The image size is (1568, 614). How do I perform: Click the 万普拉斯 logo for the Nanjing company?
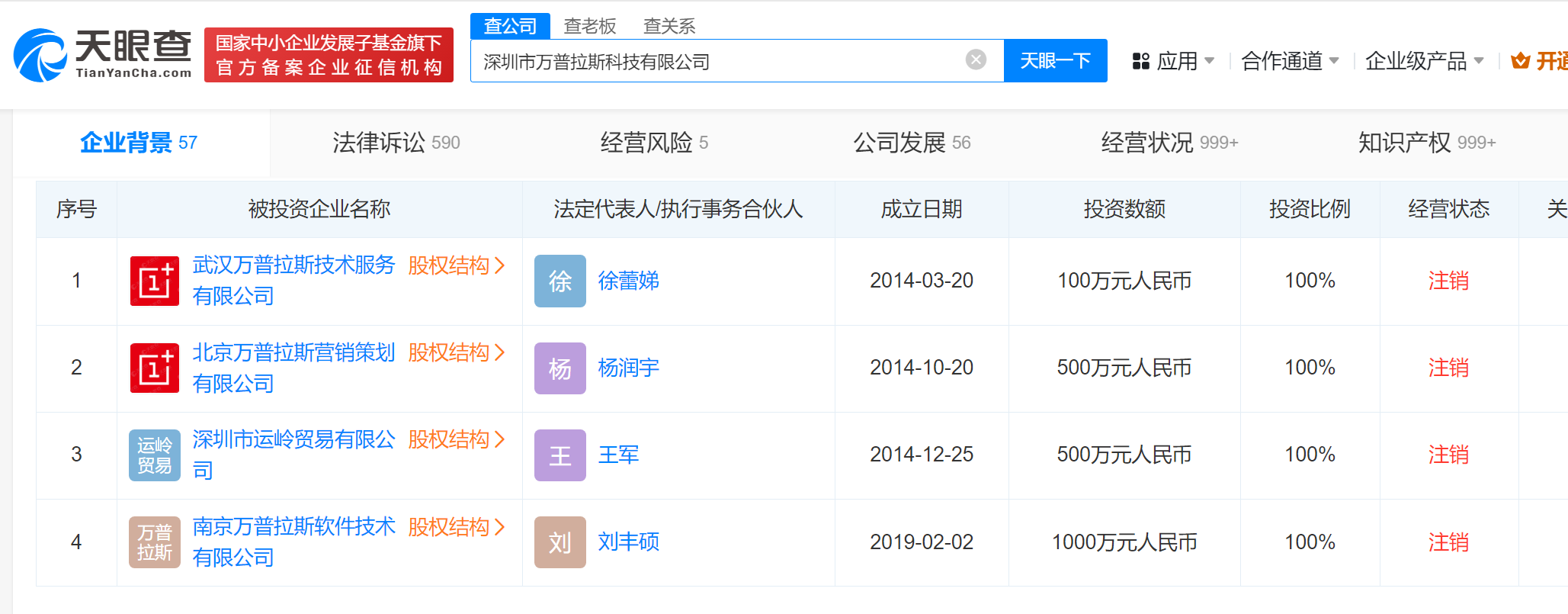155,542
